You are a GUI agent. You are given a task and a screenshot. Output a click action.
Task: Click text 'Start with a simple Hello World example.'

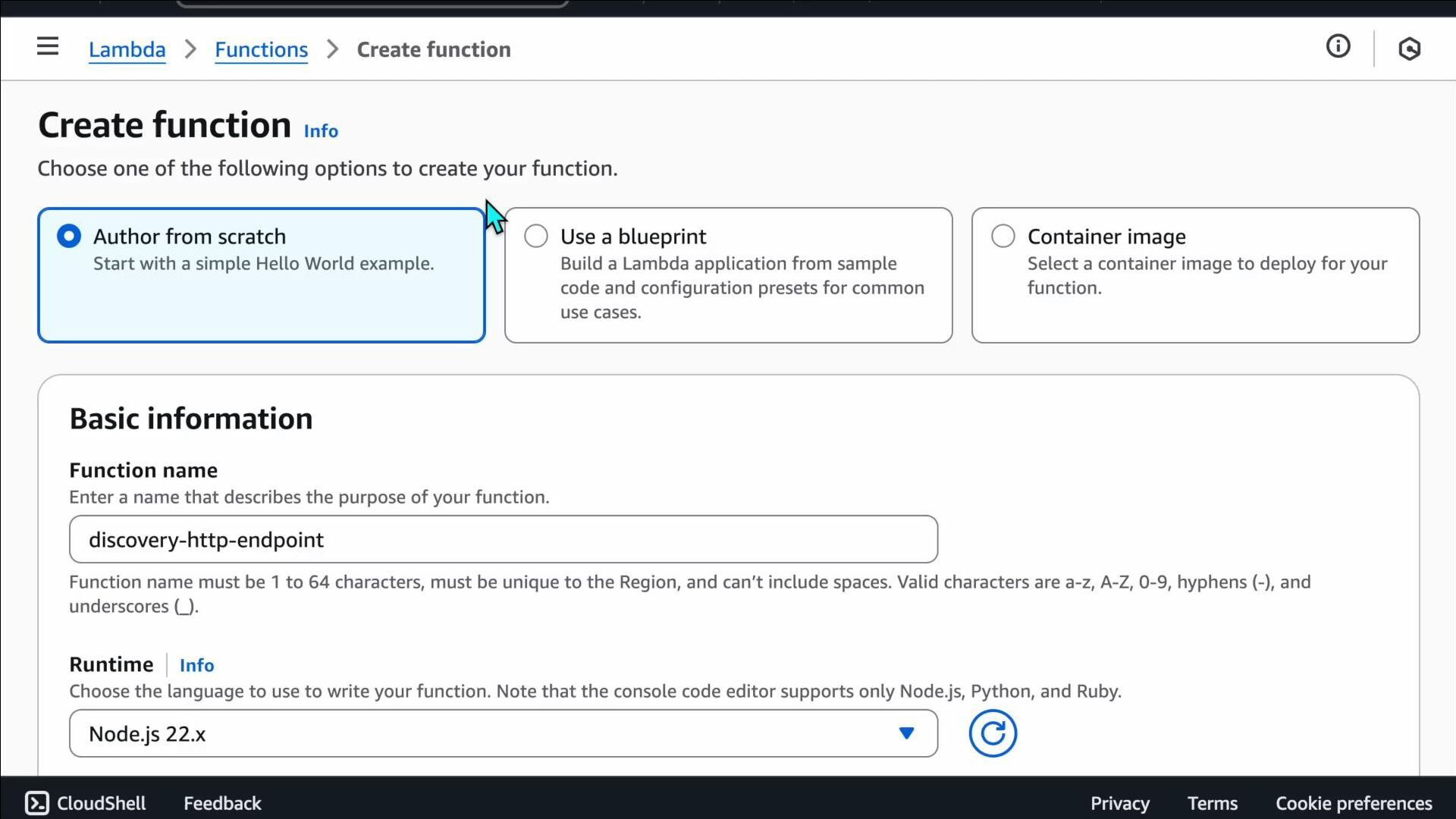point(264,263)
